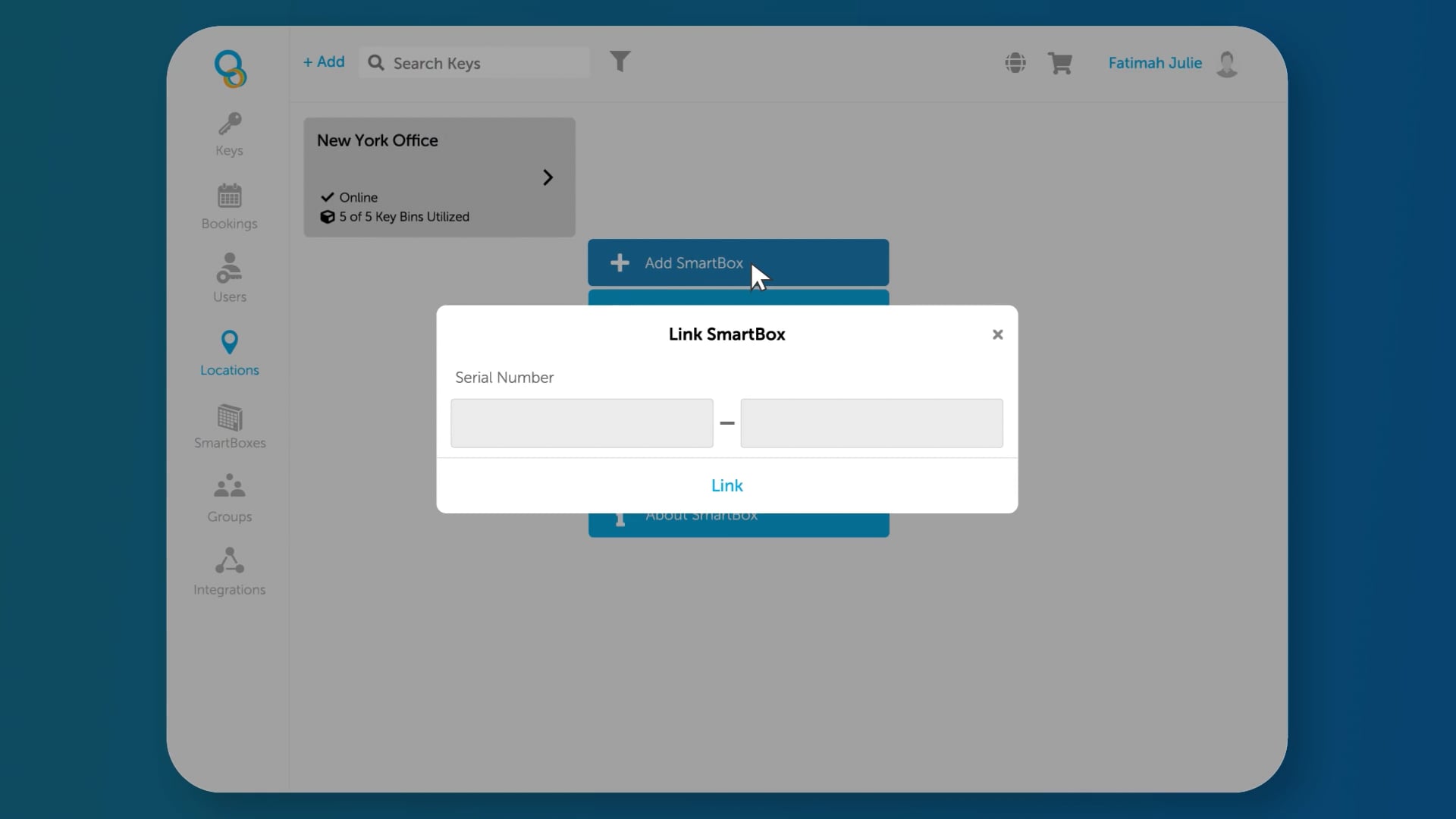Click the user avatar icon

1227,64
